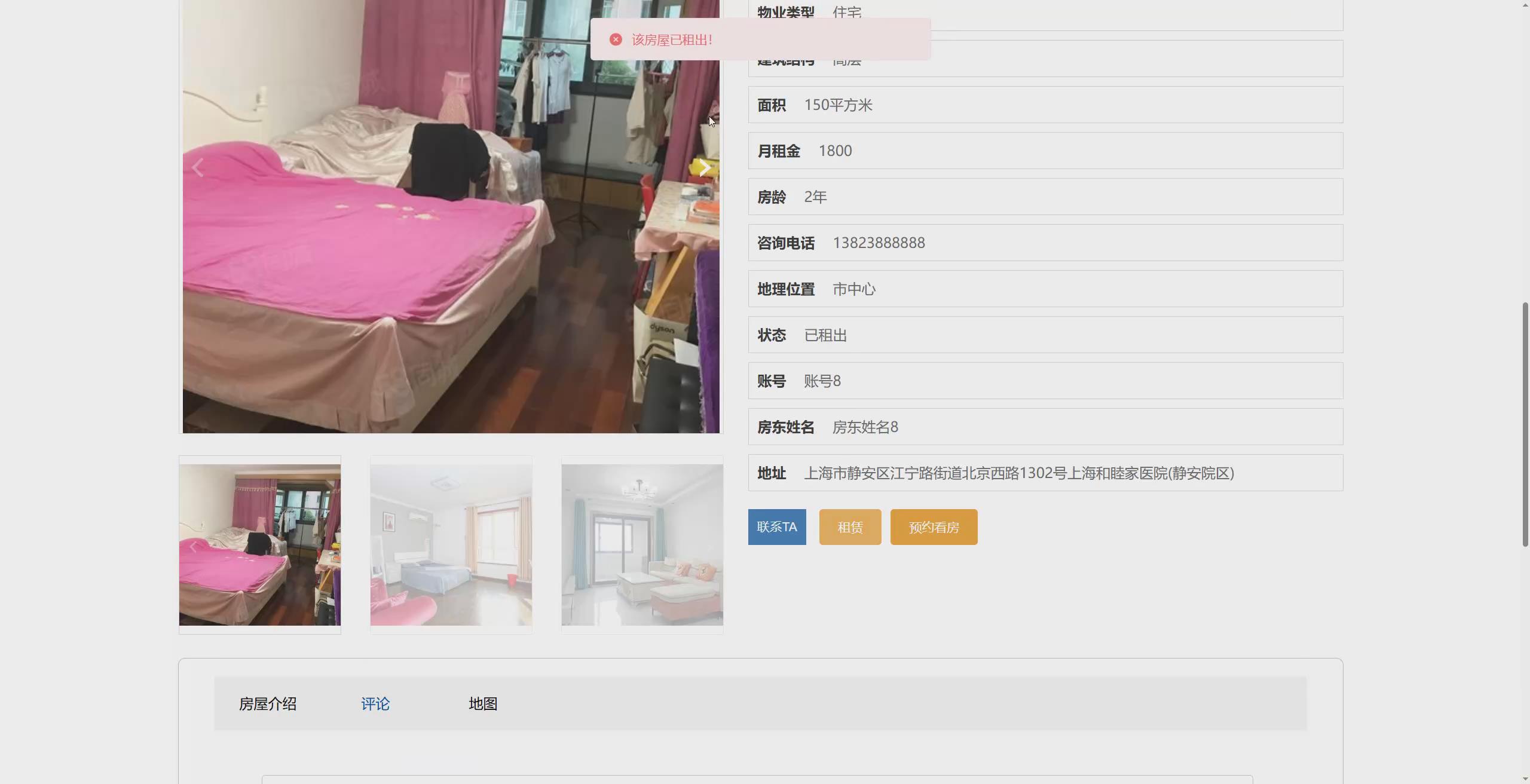
Task: Click the landlord name 房东姓名8
Action: point(865,427)
